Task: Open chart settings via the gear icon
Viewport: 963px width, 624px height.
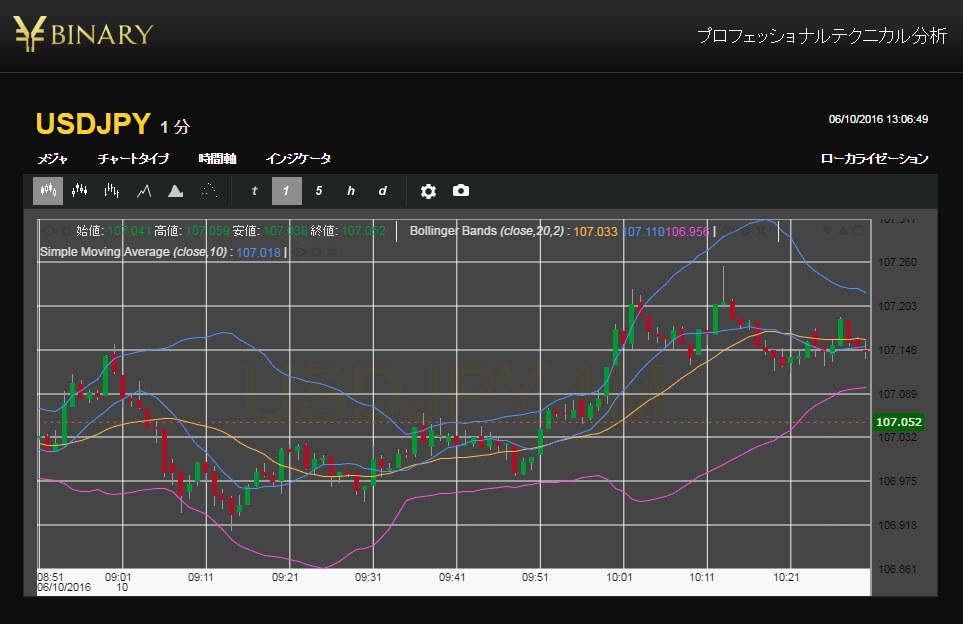Action: 428,191
